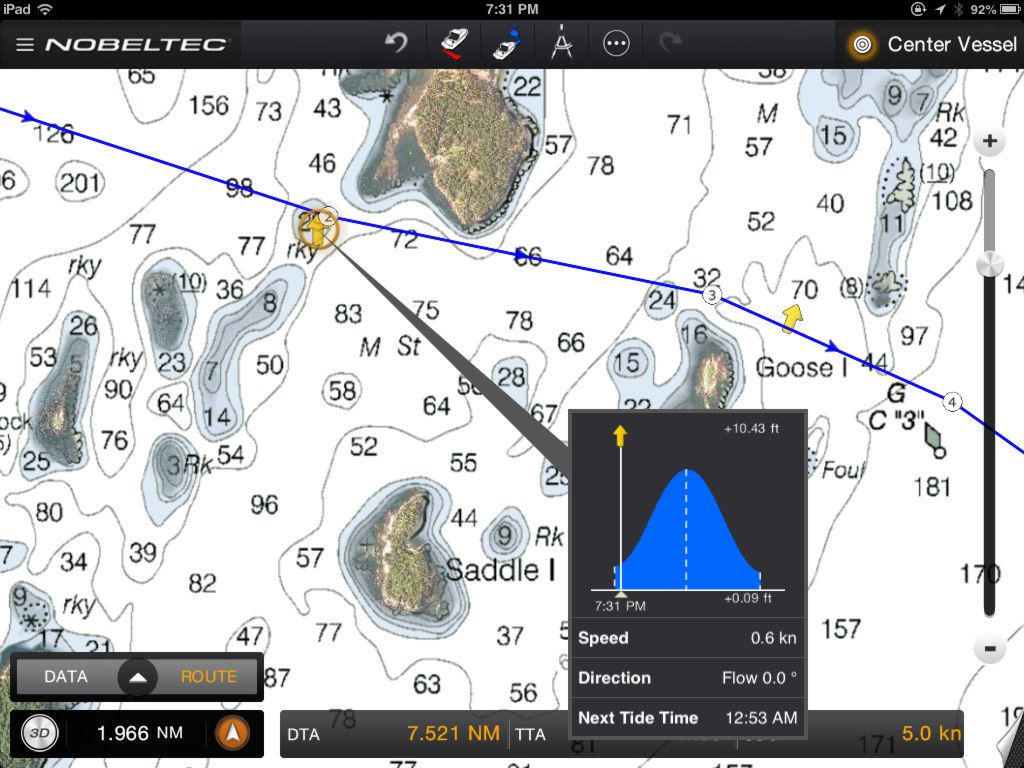Click the zoom slider handle
This screenshot has width=1024, height=768.
click(989, 264)
